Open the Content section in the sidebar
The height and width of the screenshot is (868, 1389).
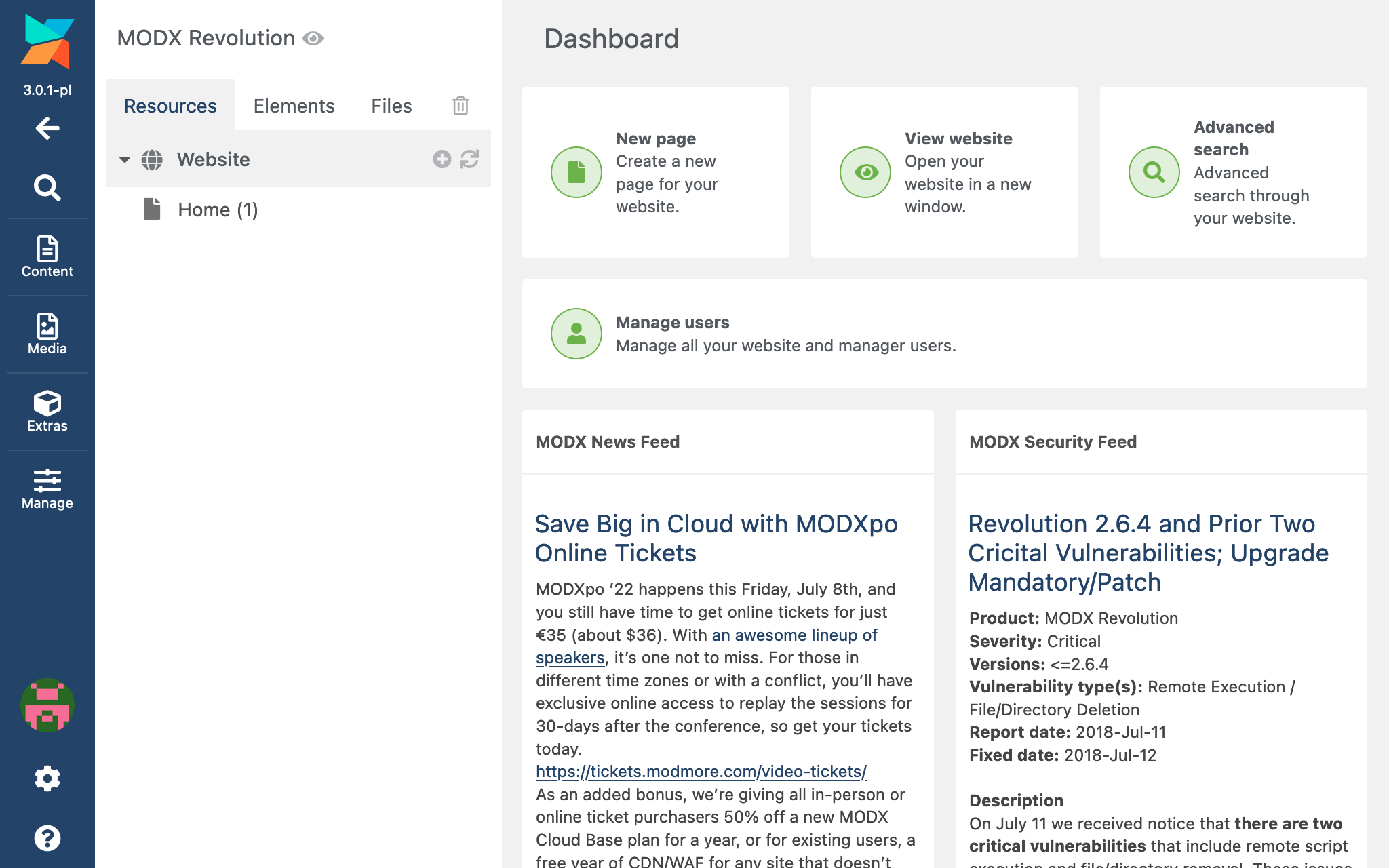(47, 256)
